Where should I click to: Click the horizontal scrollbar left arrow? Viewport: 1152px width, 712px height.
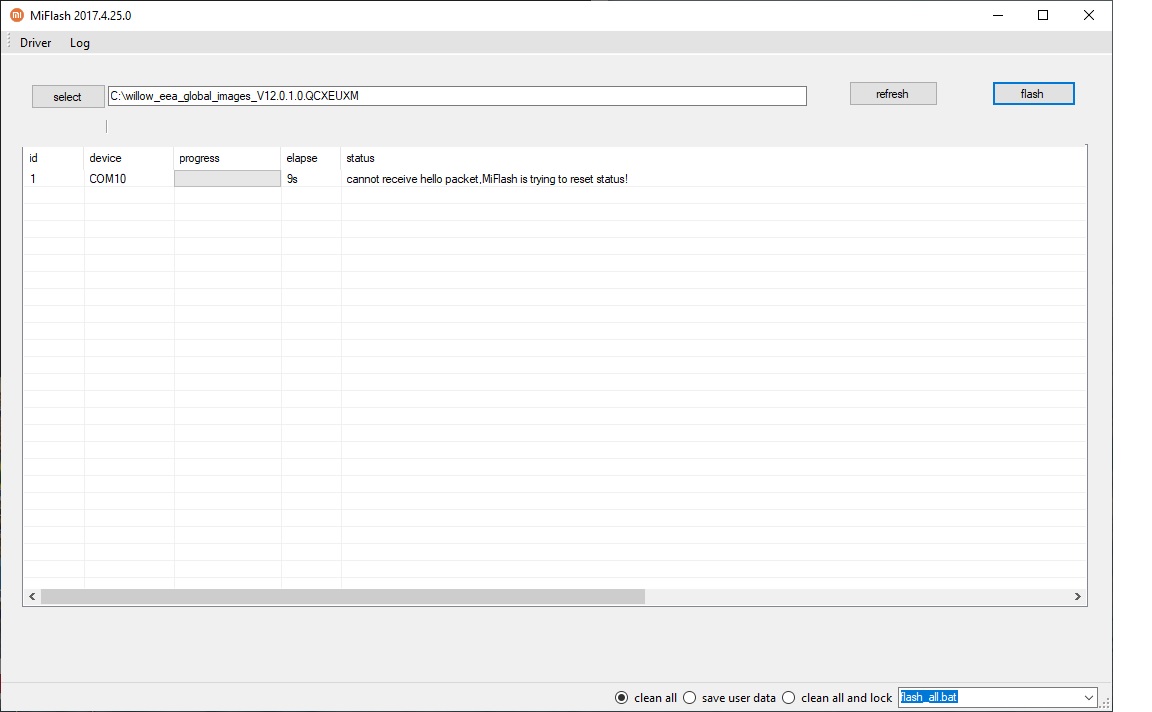(x=32, y=597)
